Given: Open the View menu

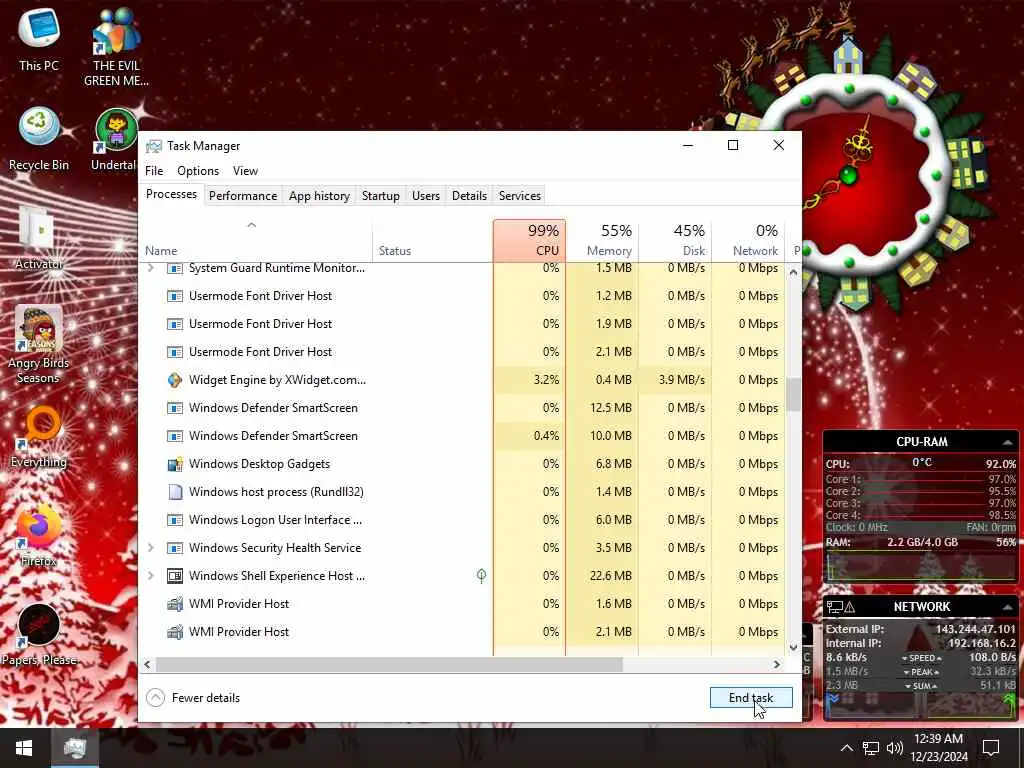Looking at the screenshot, I should (x=246, y=170).
